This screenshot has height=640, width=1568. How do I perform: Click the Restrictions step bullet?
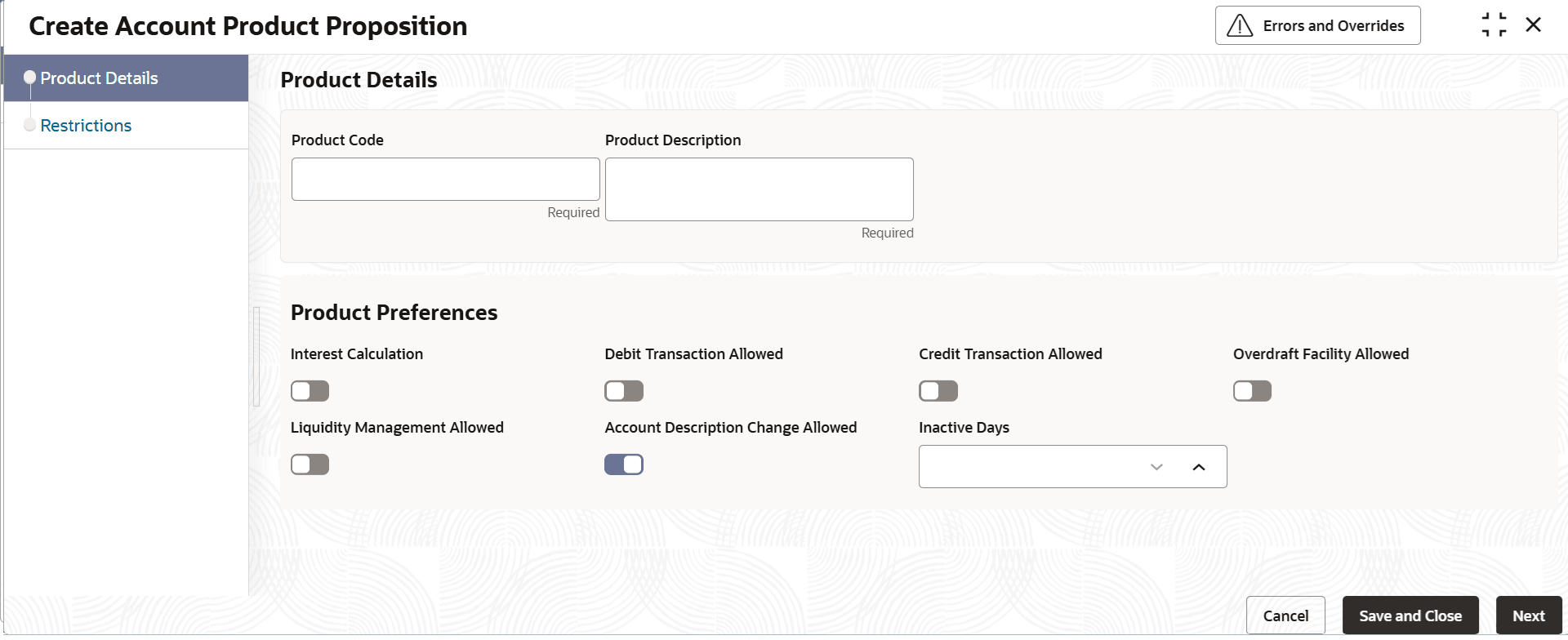[x=30, y=125]
